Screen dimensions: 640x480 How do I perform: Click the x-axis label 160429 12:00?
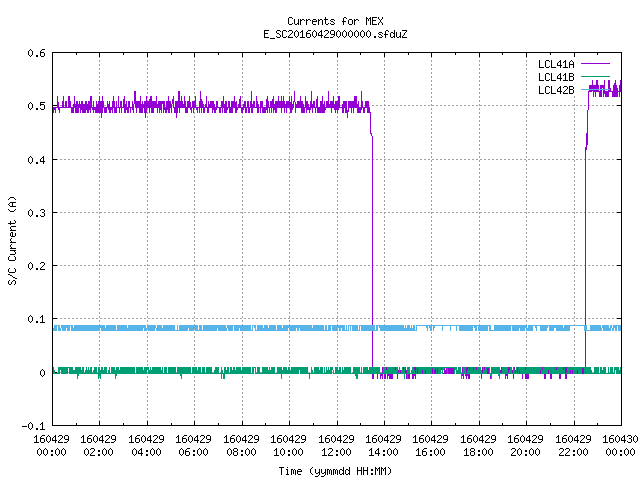(336, 446)
